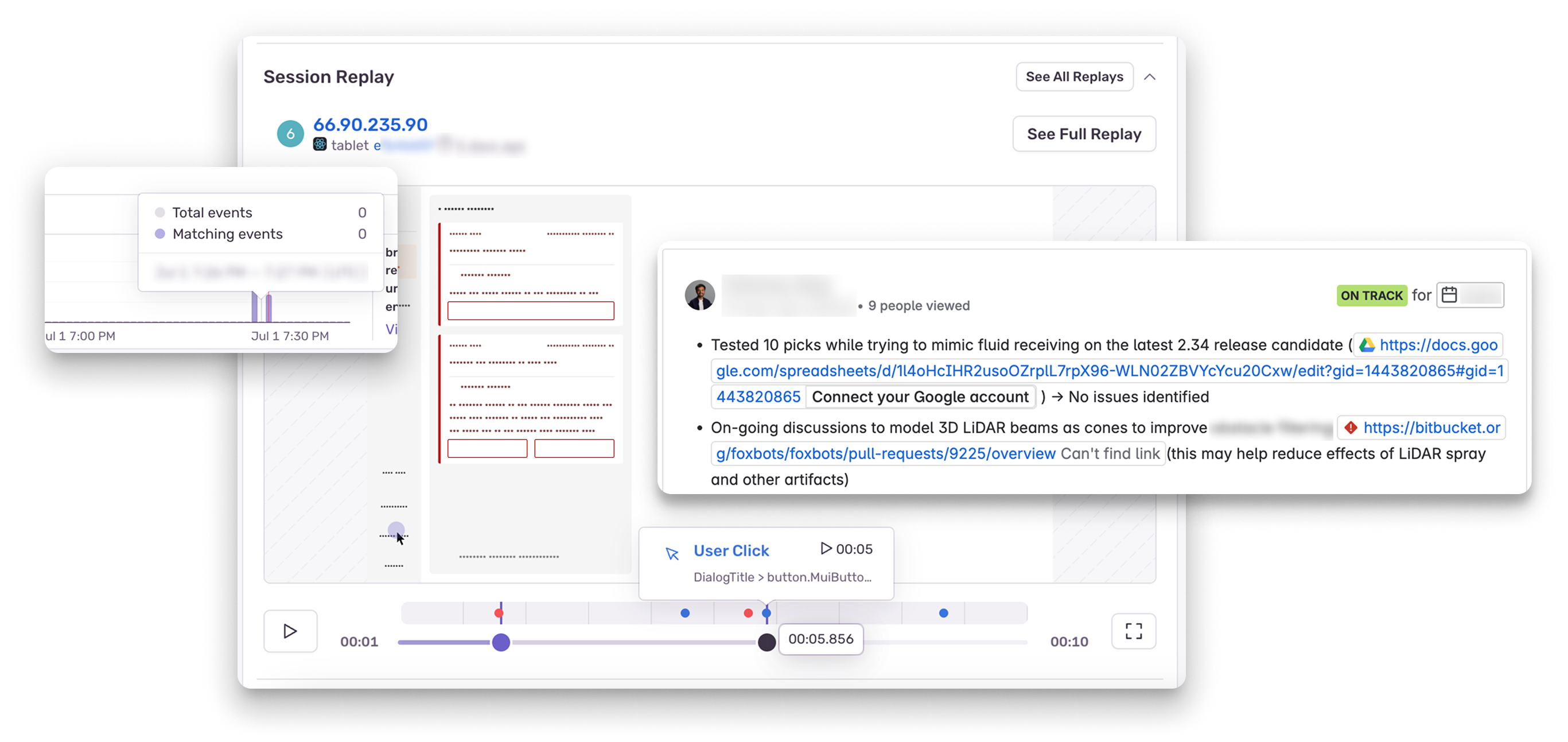Click the Google Drive icon in link

point(1367,345)
